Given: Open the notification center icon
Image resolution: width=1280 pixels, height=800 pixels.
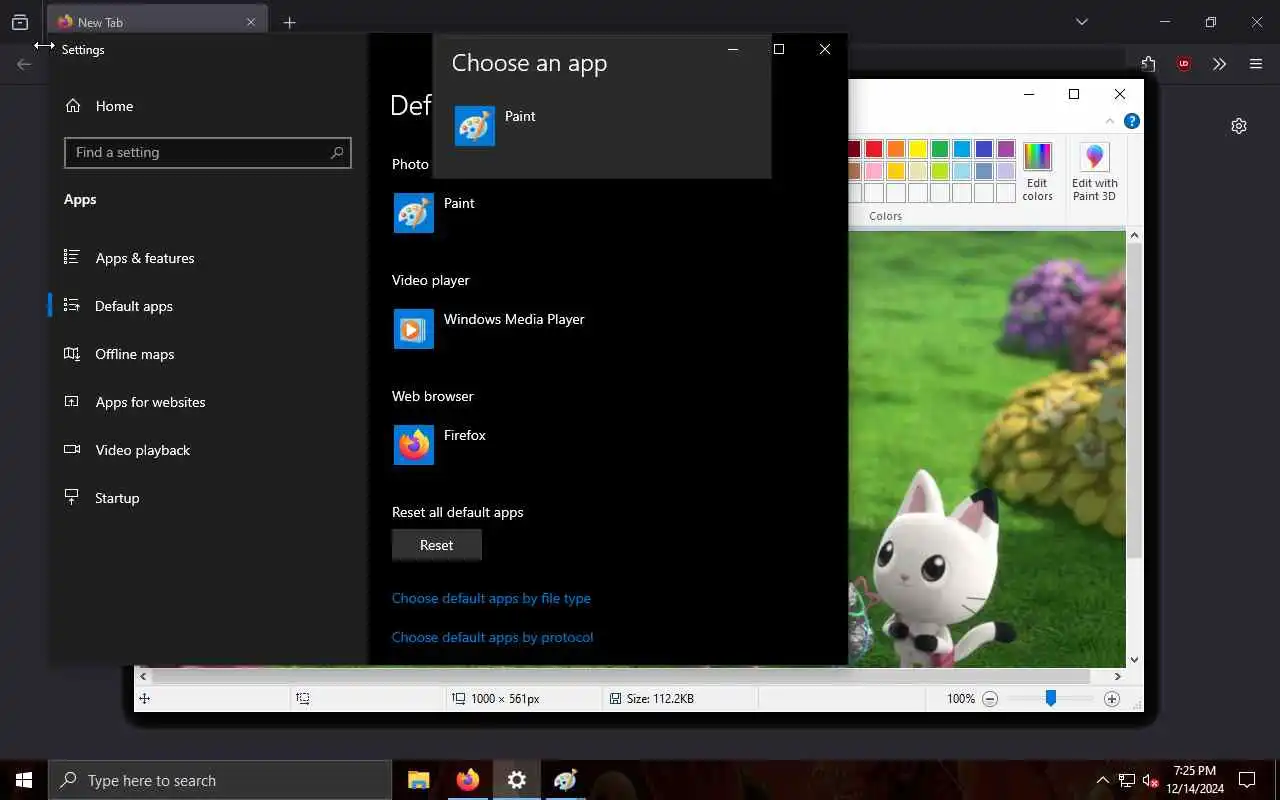Looking at the screenshot, I should point(1247,780).
